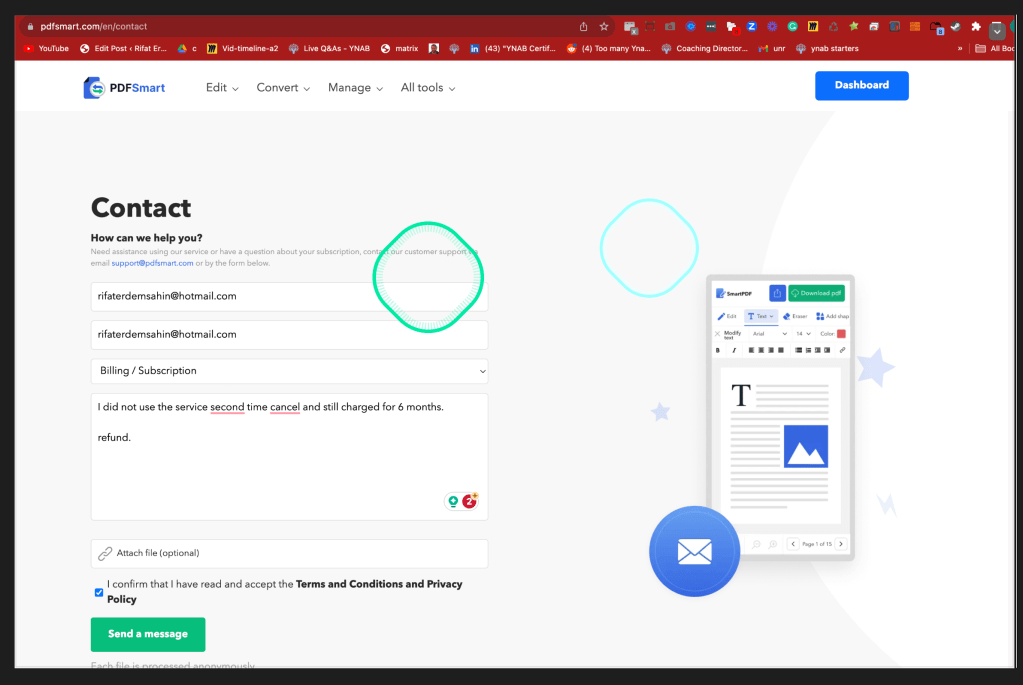The width and height of the screenshot is (1023, 685).
Task: Open the support@pdfsmart.com email link
Action: pyautogui.click(x=152, y=264)
